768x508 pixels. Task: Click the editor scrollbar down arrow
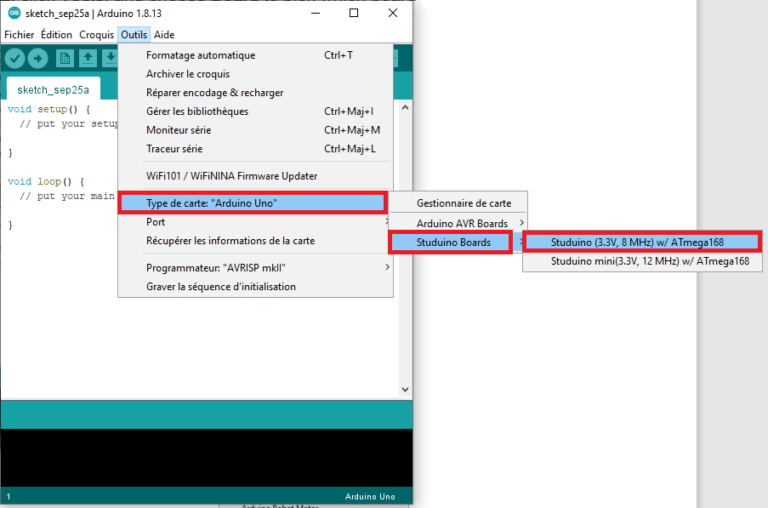point(406,391)
